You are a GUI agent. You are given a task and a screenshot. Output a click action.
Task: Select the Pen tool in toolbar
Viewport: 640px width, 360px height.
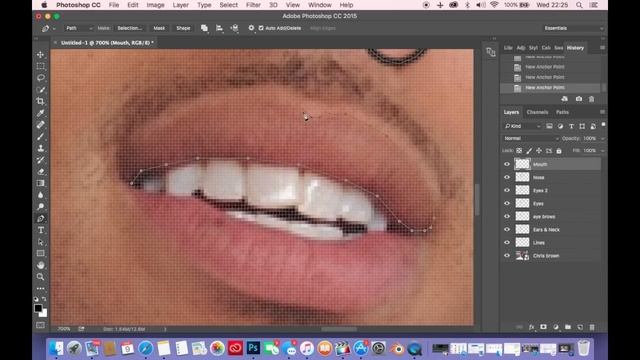pyautogui.click(x=40, y=219)
